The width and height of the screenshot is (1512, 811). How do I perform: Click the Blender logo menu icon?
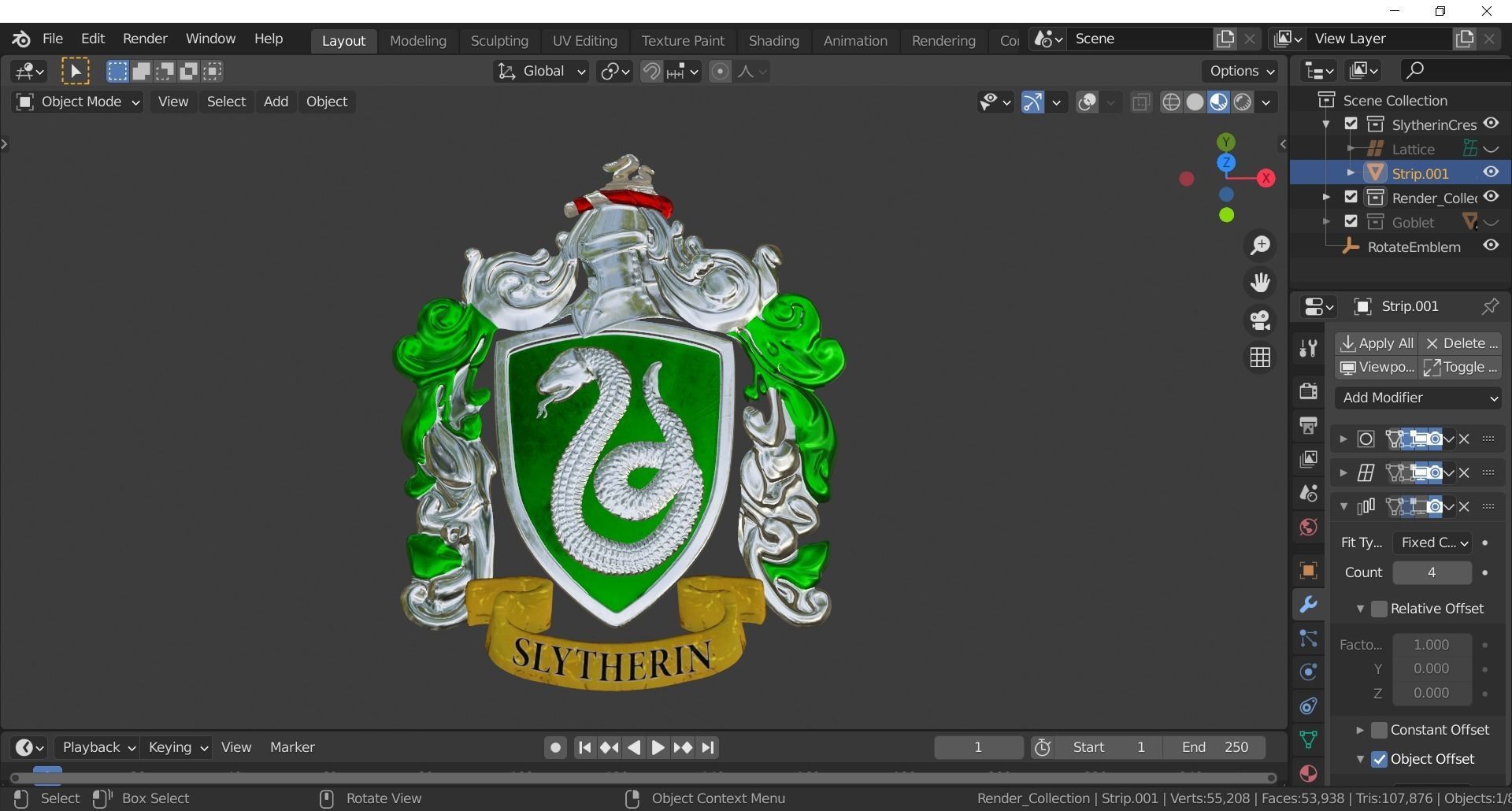coord(21,39)
